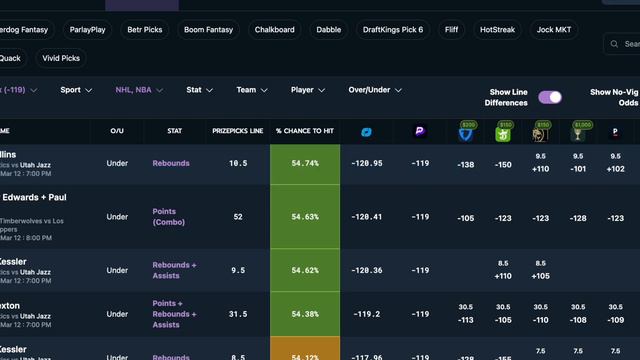Select the Dabble tab
The height and width of the screenshot is (360, 640).
click(329, 30)
